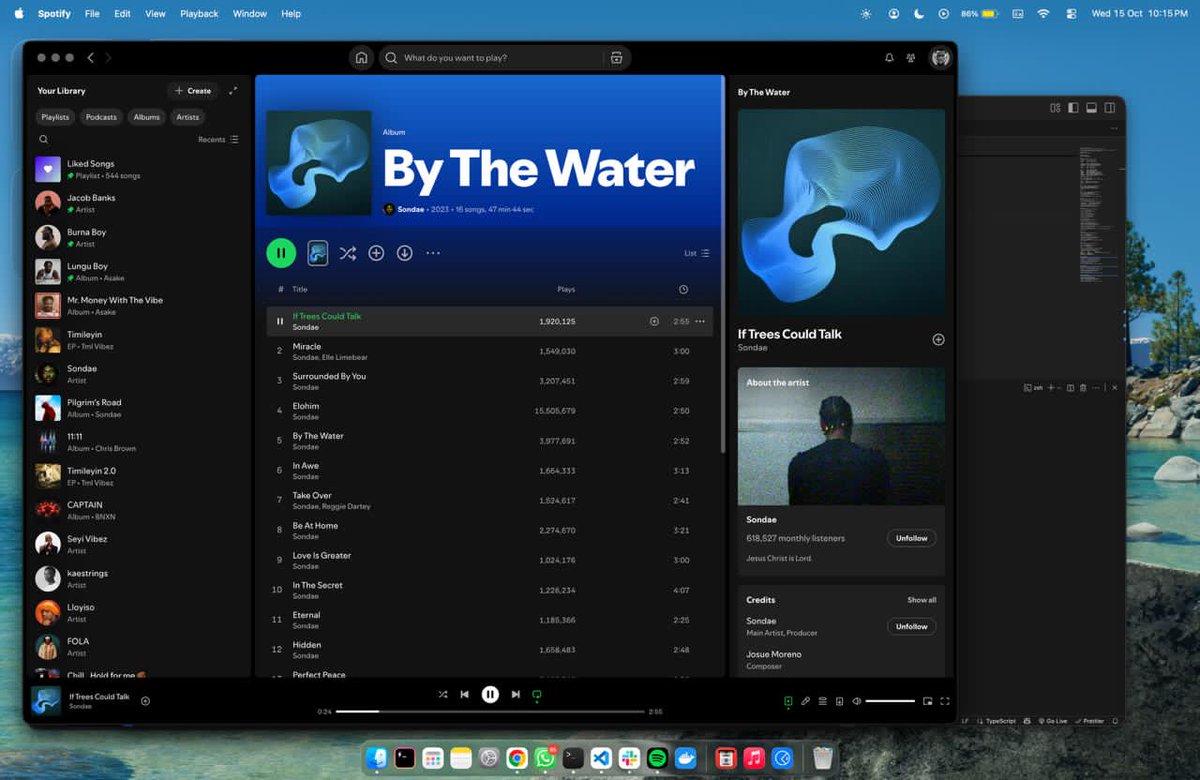
Task: Go back with the left arrow
Action: pyautogui.click(x=90, y=58)
